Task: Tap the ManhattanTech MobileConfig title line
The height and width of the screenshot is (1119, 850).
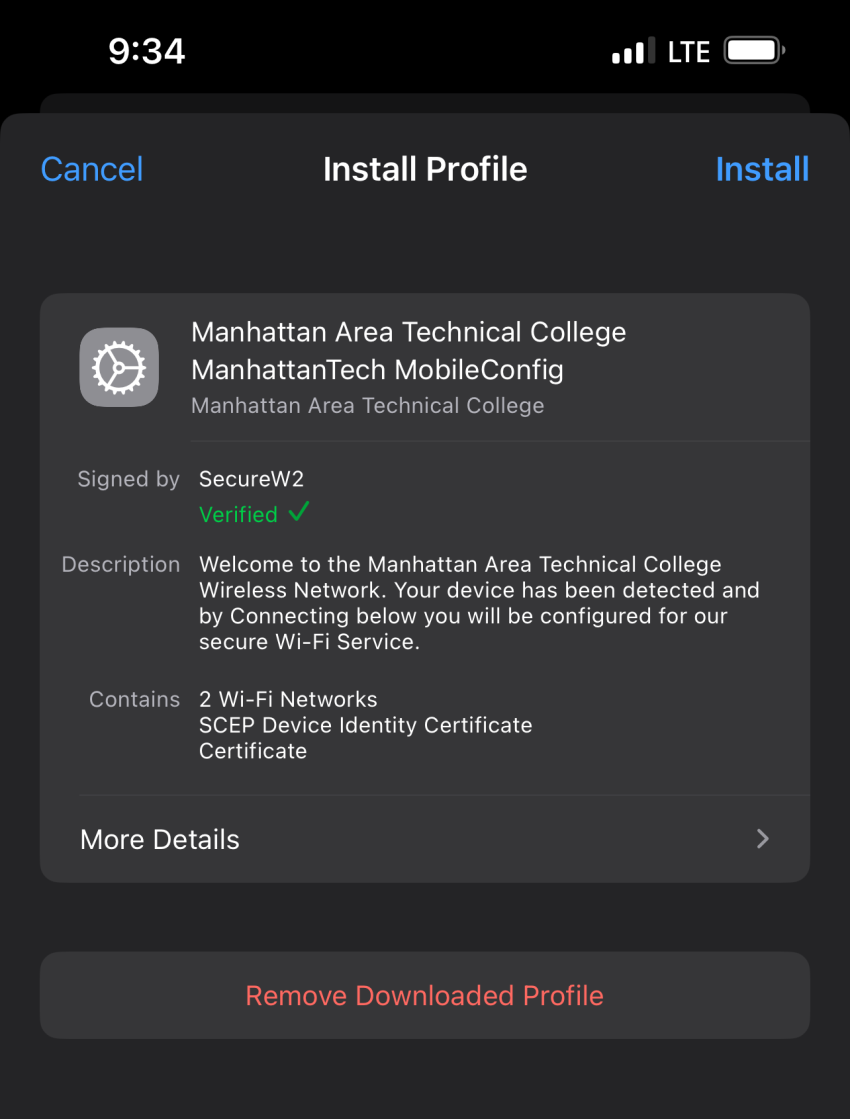Action: coord(378,370)
